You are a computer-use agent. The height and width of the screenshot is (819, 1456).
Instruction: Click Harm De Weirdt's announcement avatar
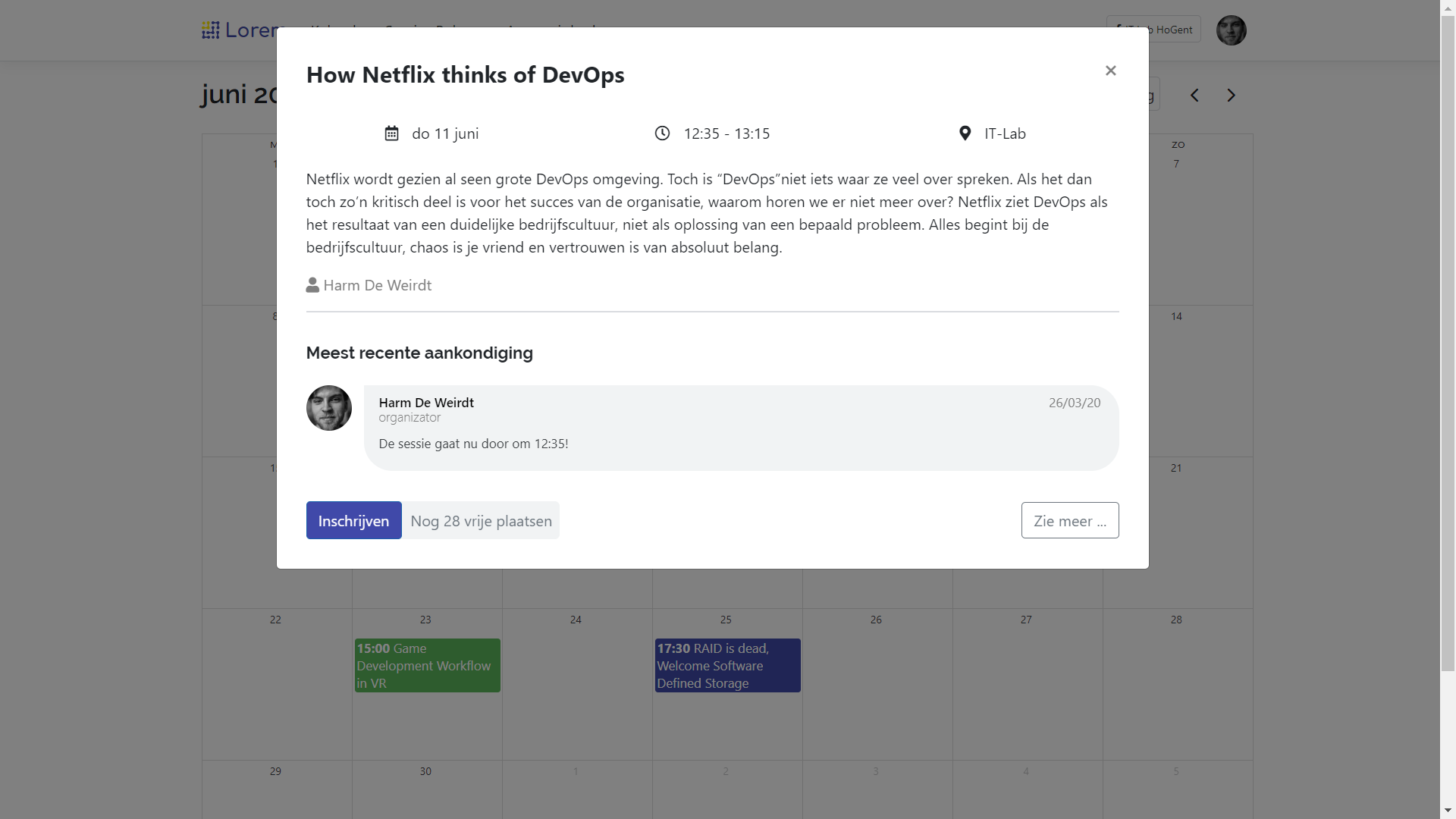tap(329, 408)
